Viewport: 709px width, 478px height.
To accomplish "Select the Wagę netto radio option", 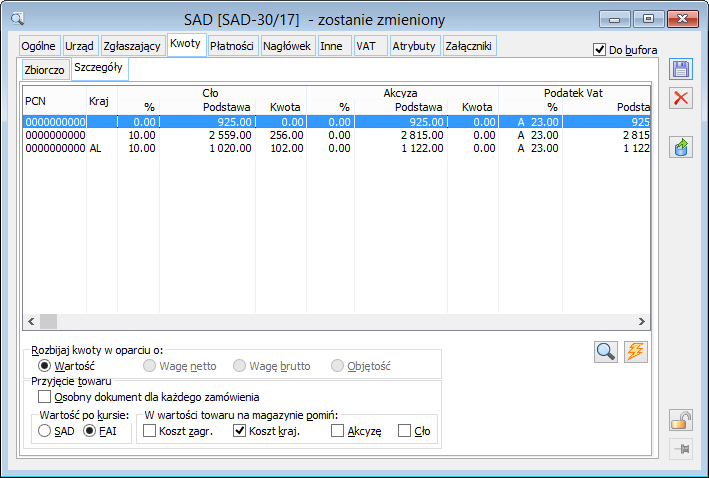I will click(x=149, y=365).
